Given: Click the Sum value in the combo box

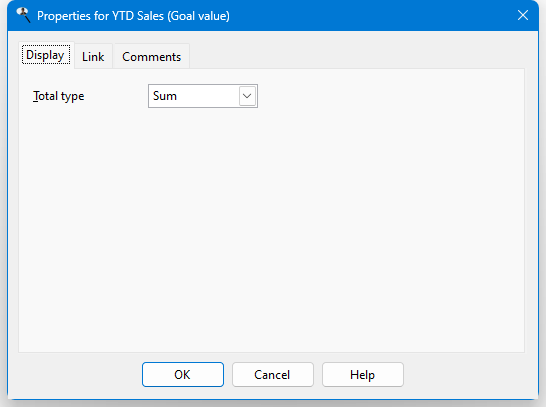Looking at the screenshot, I should point(165,96).
